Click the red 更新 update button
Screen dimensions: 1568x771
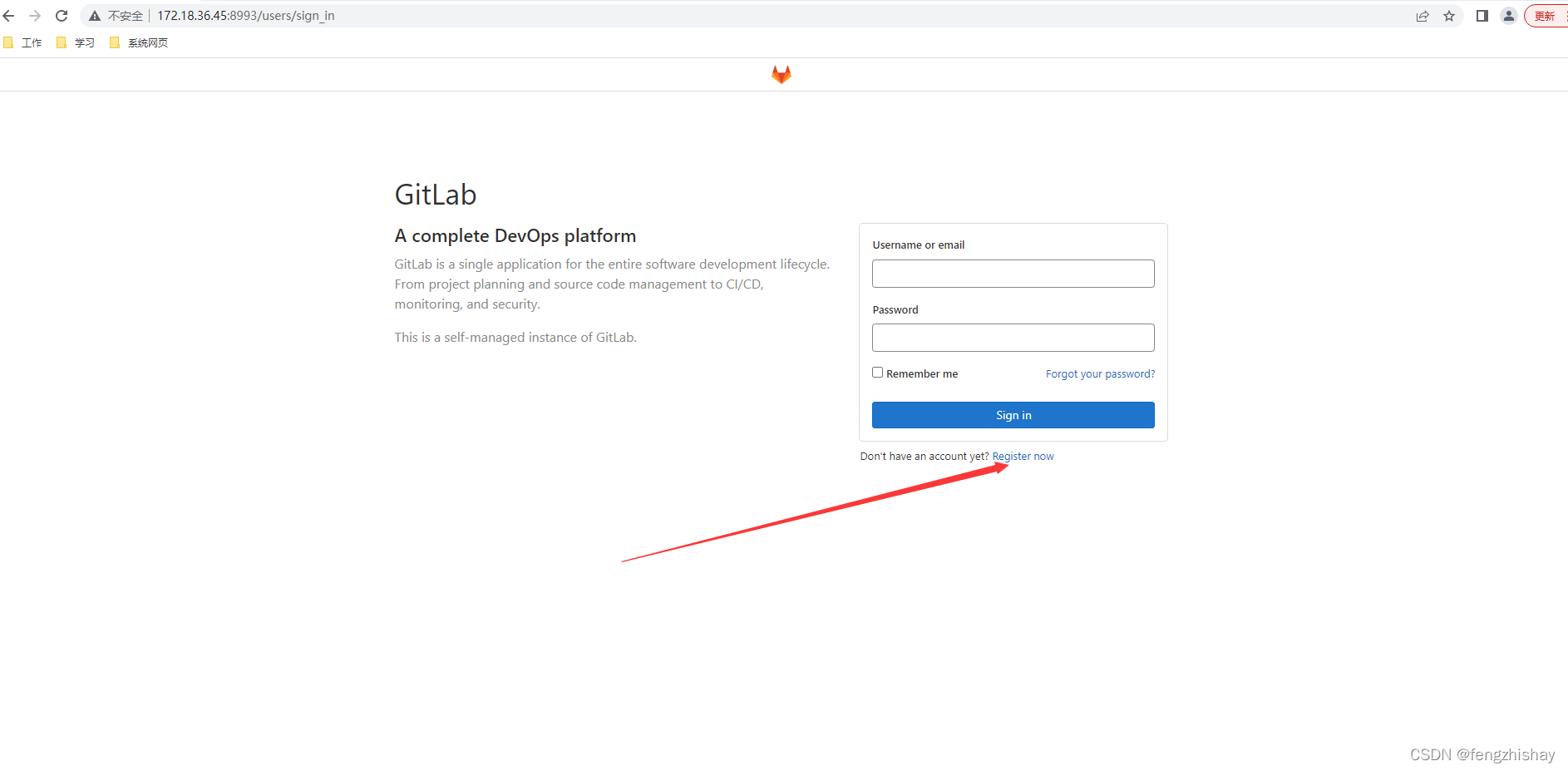click(1546, 15)
